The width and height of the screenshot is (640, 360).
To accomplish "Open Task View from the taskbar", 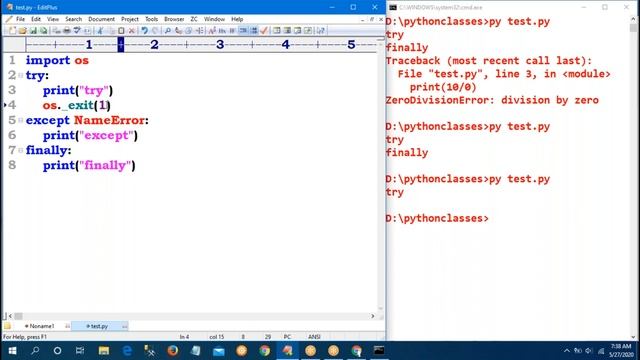I will [x=80, y=351].
